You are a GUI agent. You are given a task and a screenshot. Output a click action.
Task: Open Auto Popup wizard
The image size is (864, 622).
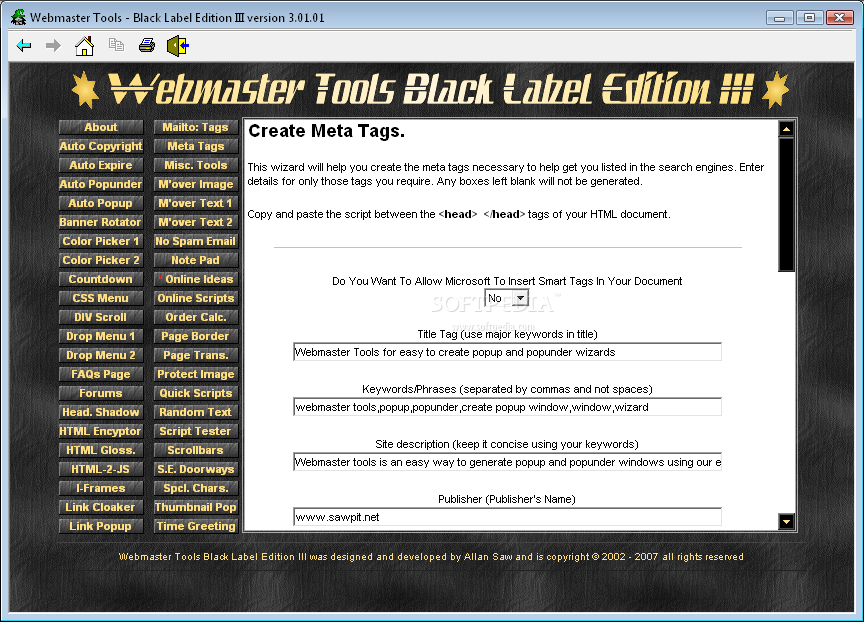tap(101, 203)
